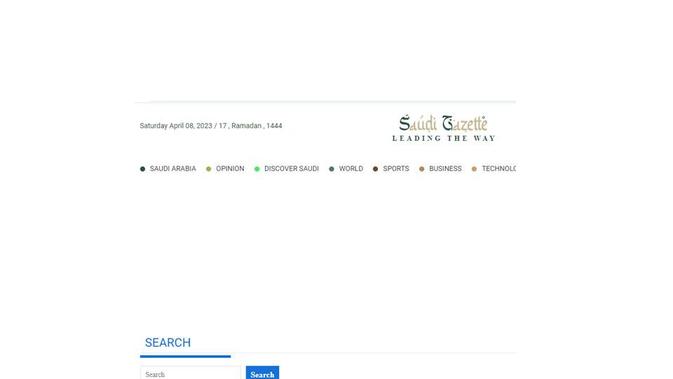Screen dimensions: 673x379
Task: Open DISCOVER SAUDI section
Action: 291,169
